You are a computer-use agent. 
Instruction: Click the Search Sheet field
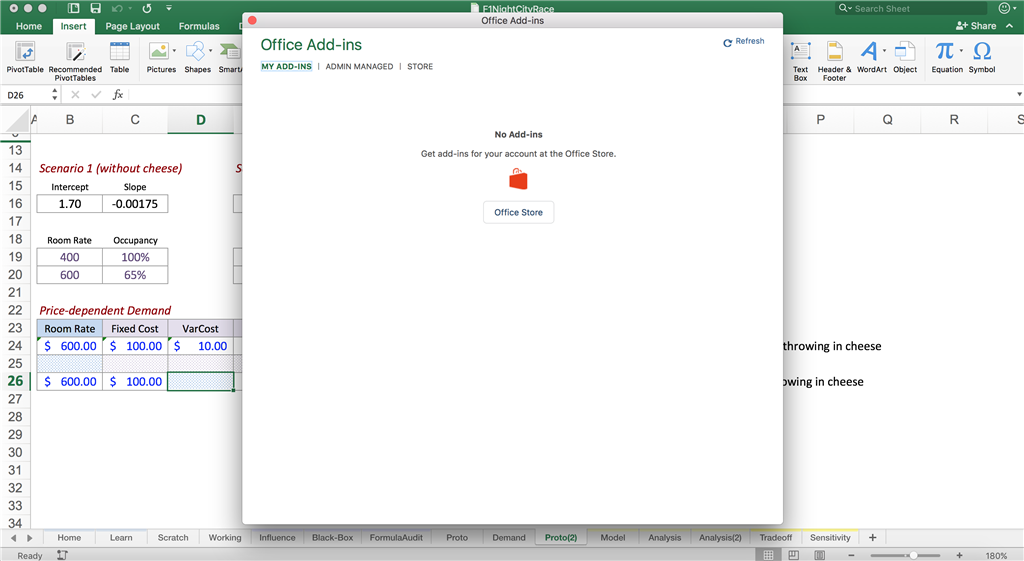[912, 8]
